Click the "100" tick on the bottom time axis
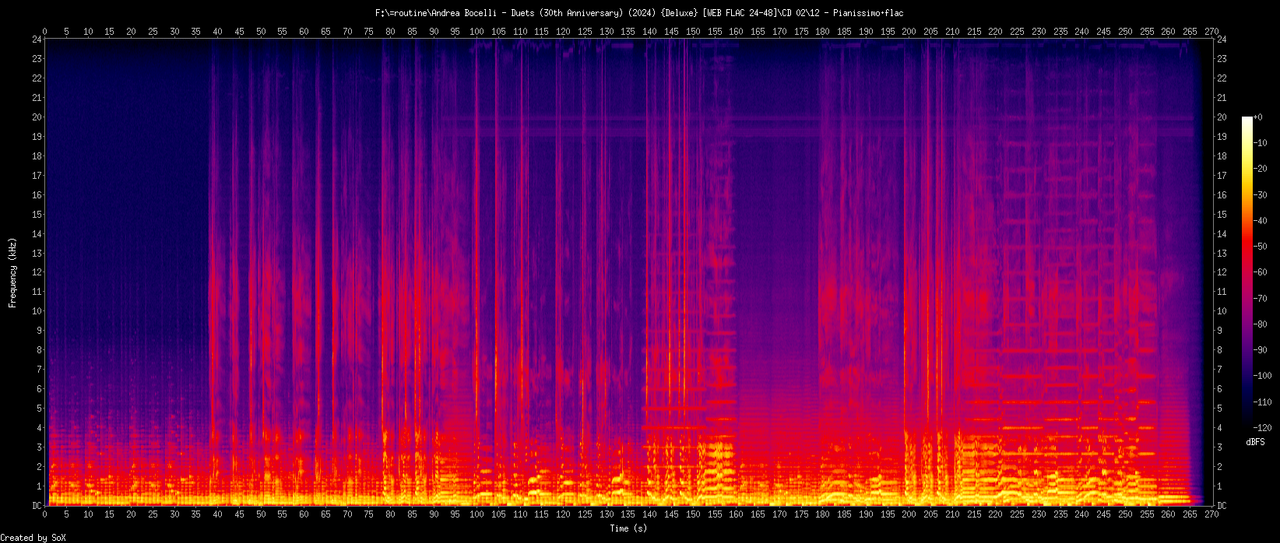 pos(477,516)
